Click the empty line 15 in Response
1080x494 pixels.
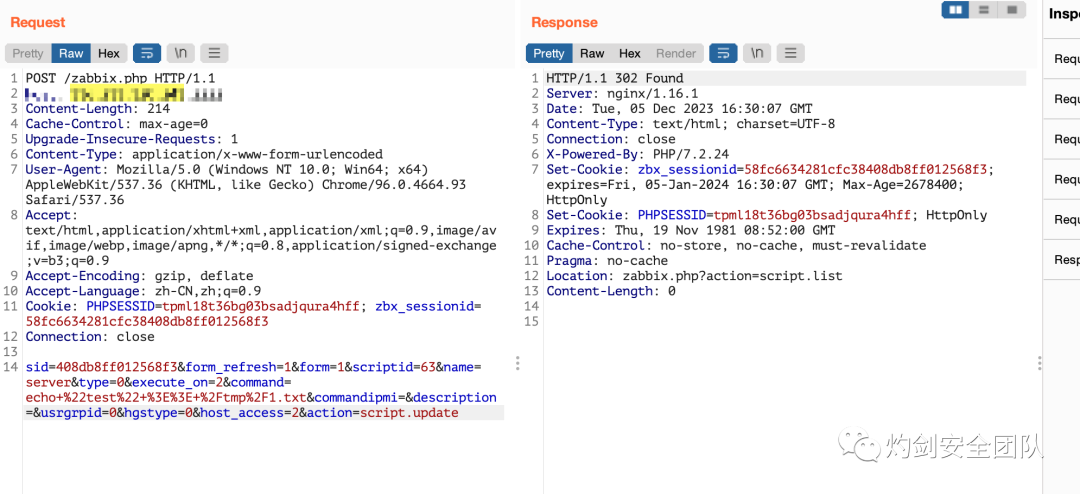[x=785, y=321]
